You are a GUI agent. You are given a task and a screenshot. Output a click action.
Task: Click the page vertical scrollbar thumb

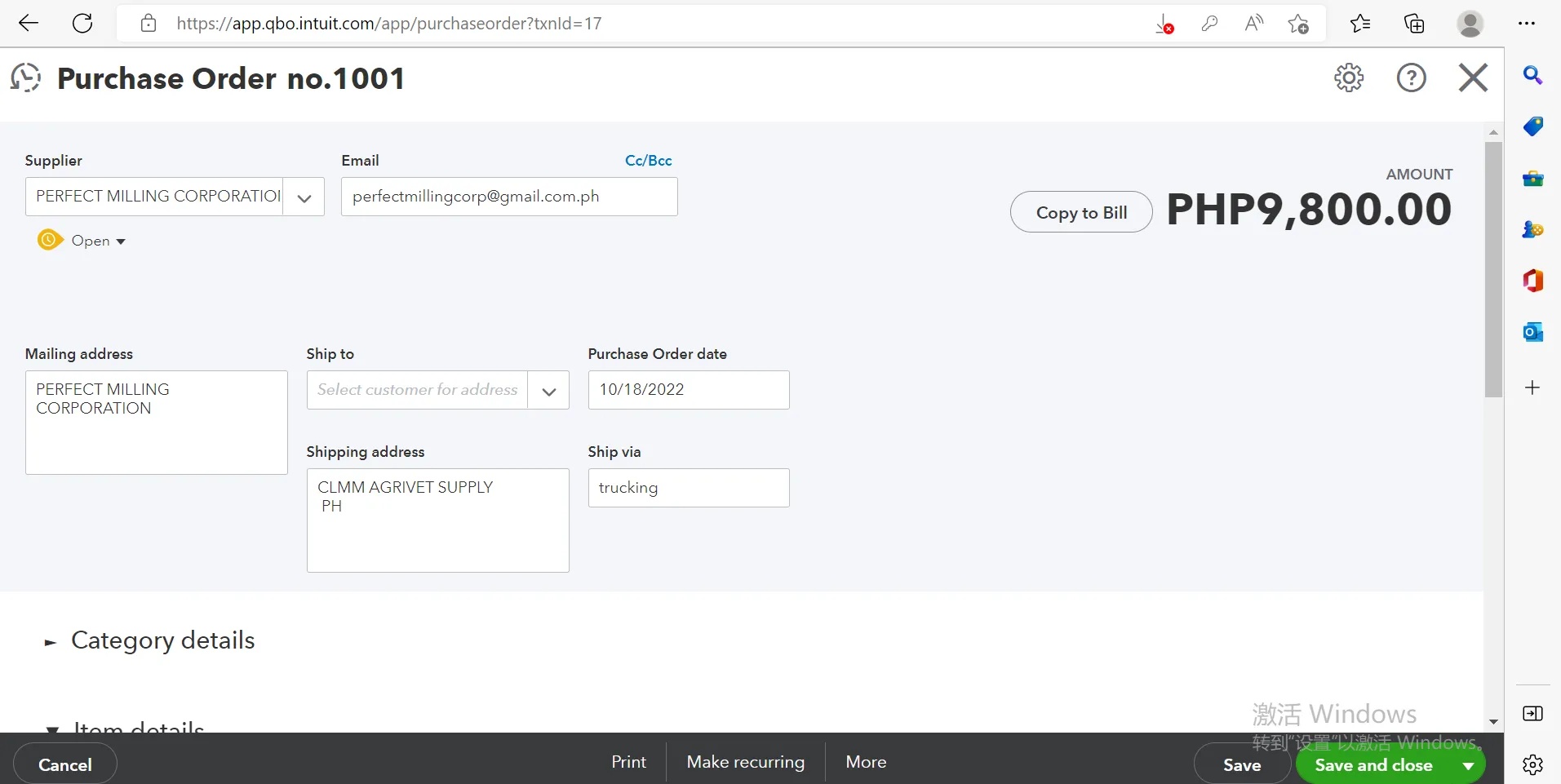pyautogui.click(x=1493, y=269)
